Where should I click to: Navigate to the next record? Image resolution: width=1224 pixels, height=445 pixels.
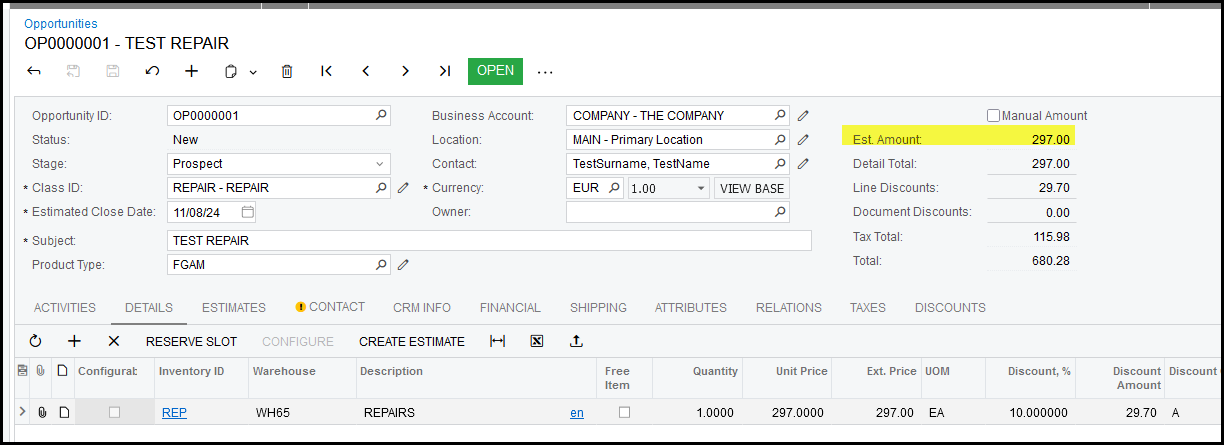tap(405, 71)
